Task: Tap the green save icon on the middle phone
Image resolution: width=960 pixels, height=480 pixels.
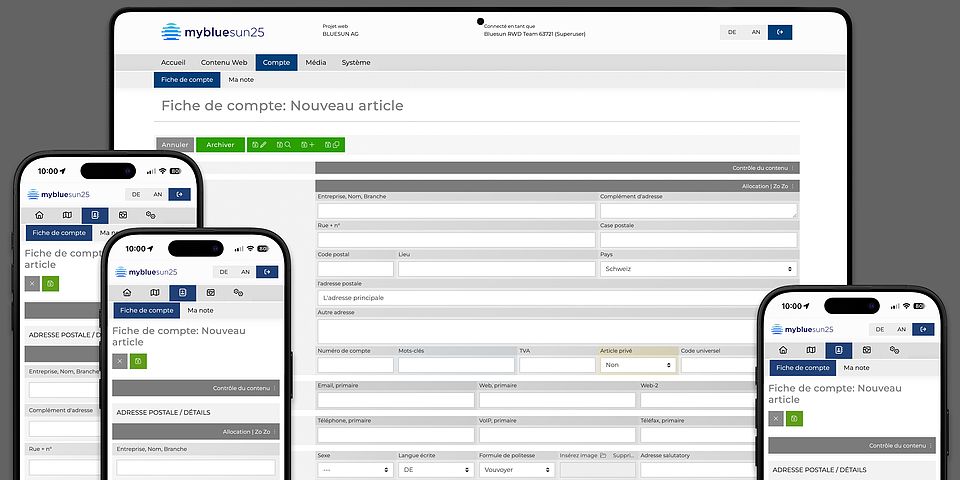Action: pos(138,361)
